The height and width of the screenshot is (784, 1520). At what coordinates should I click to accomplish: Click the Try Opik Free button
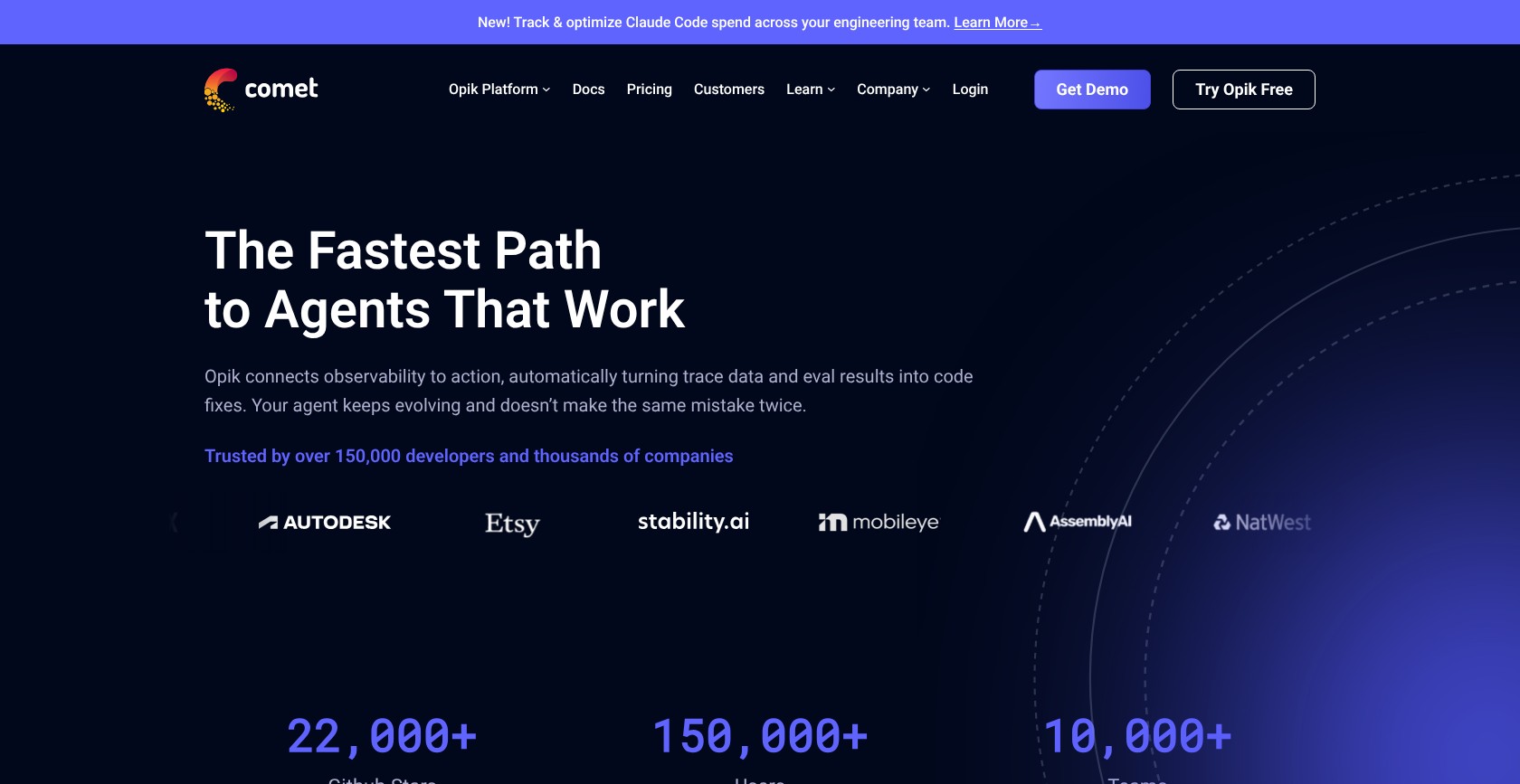tap(1243, 90)
